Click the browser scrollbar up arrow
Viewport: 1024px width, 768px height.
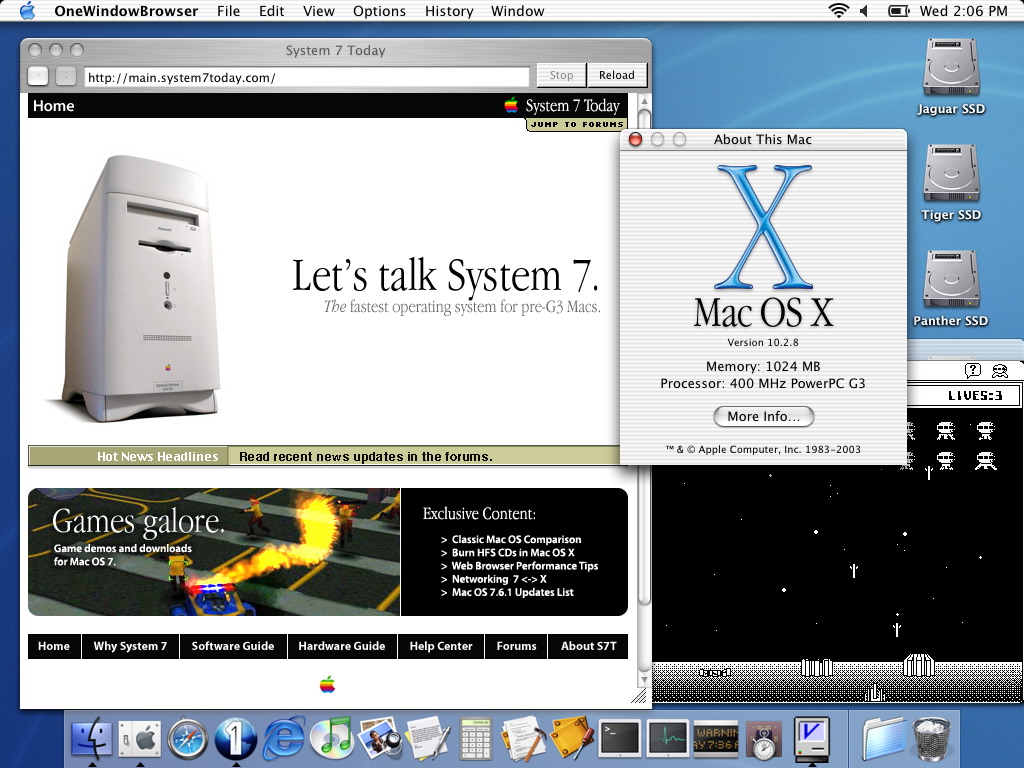(x=644, y=101)
